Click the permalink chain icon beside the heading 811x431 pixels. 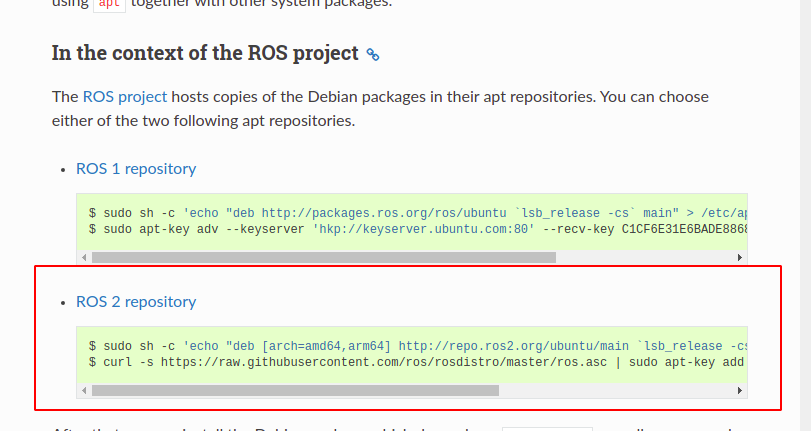[x=373, y=54]
